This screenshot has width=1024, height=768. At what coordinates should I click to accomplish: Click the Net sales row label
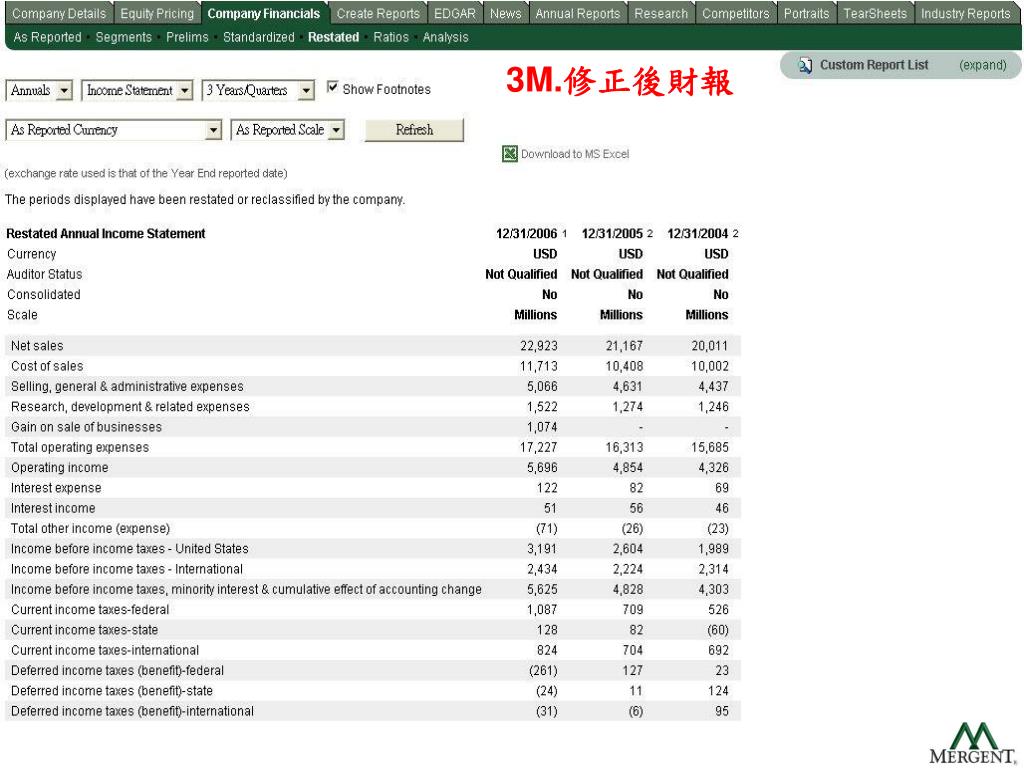[37, 346]
